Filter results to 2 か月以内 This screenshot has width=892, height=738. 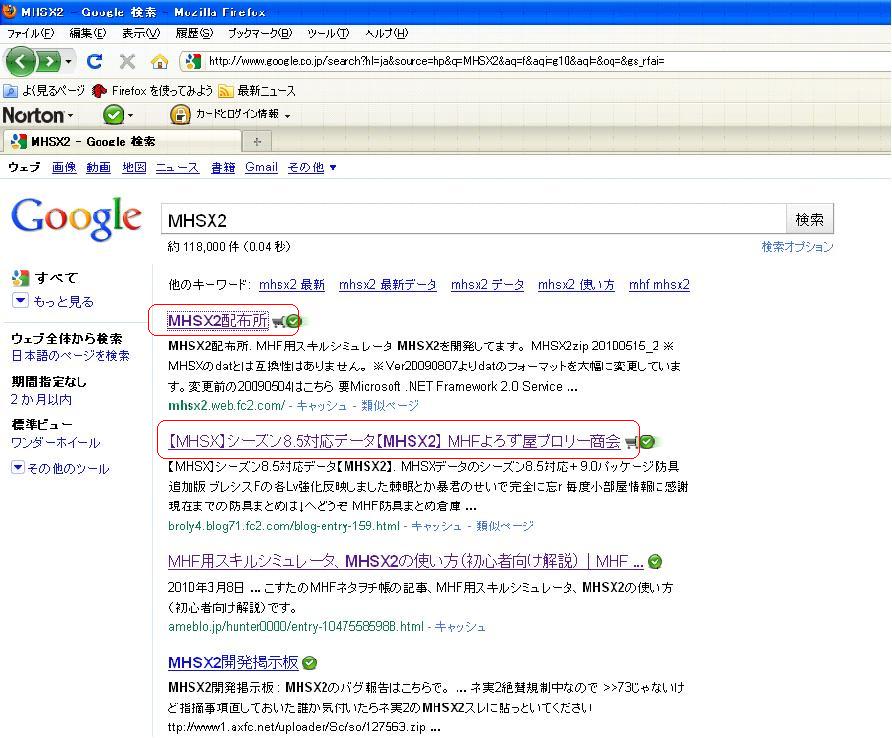pos(41,399)
